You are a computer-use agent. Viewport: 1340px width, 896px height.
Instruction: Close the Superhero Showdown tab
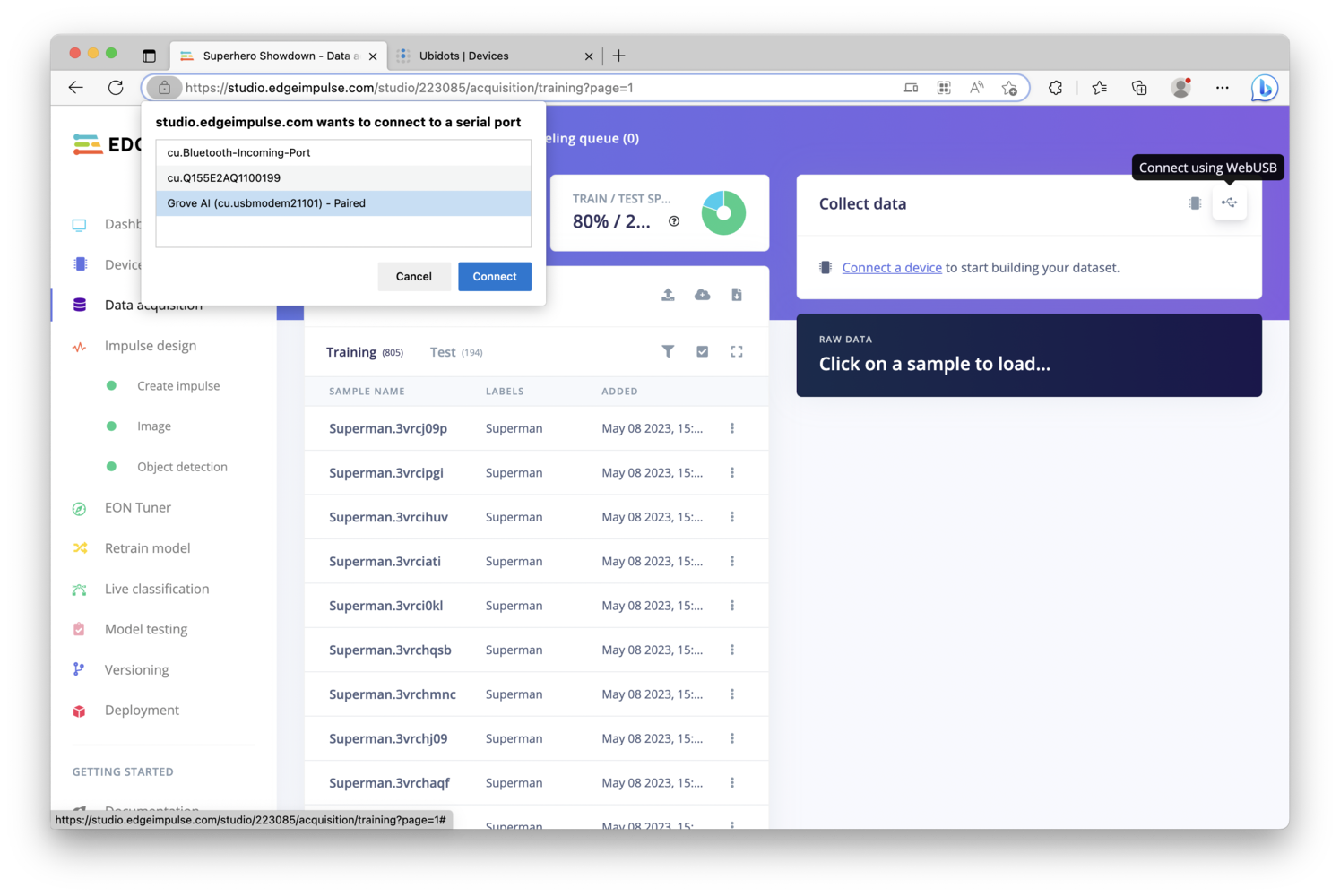tap(373, 56)
